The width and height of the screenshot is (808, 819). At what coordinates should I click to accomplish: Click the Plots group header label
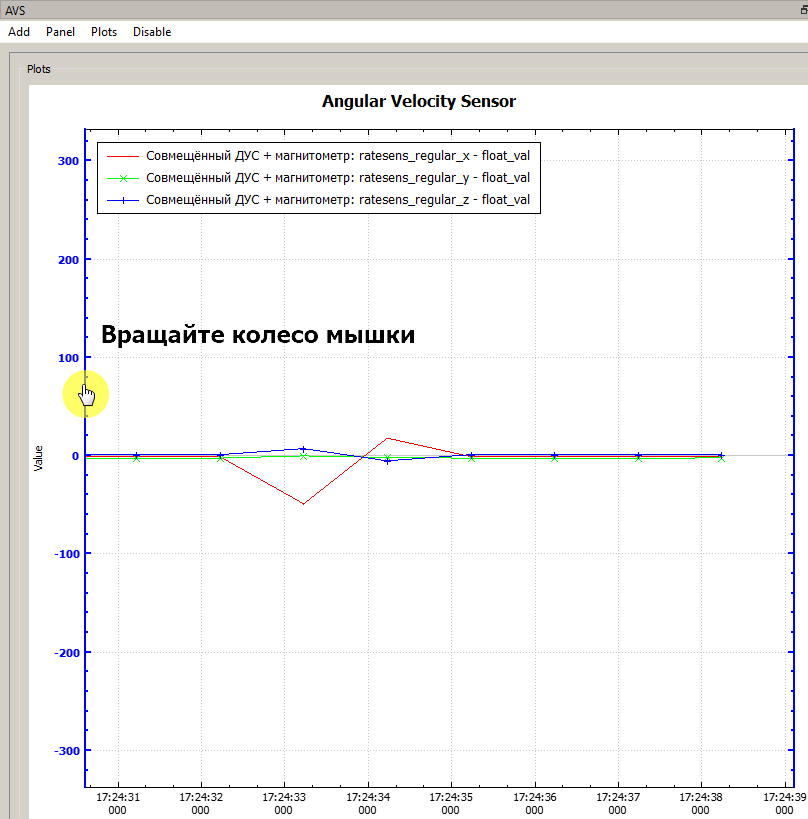(38, 69)
